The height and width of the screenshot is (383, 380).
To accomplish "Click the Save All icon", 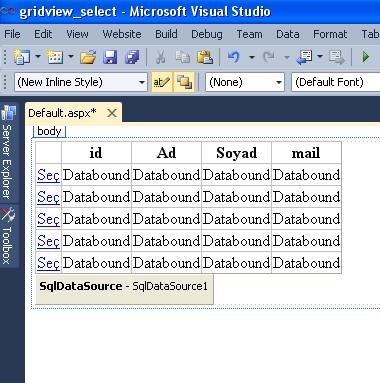I will click(132, 57).
